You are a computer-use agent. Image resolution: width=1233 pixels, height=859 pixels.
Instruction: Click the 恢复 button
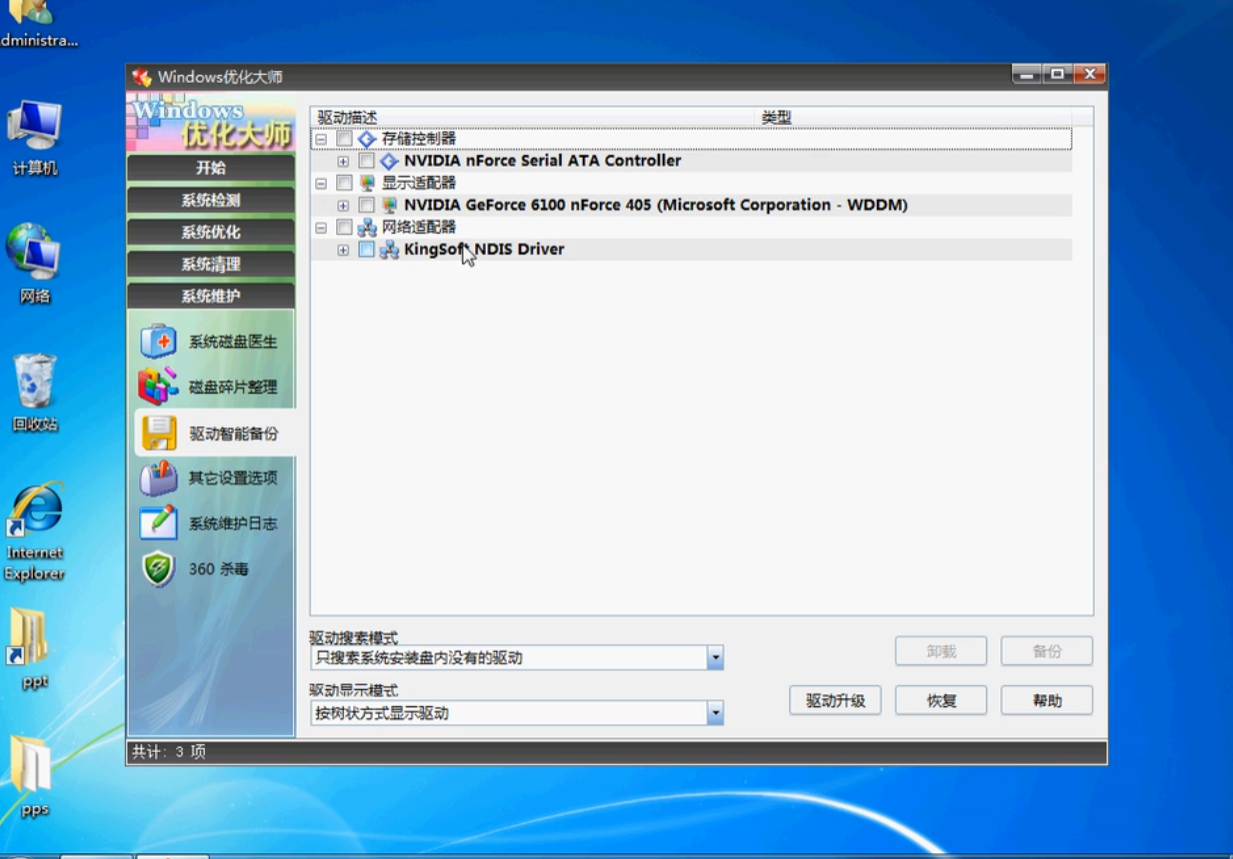(x=941, y=700)
